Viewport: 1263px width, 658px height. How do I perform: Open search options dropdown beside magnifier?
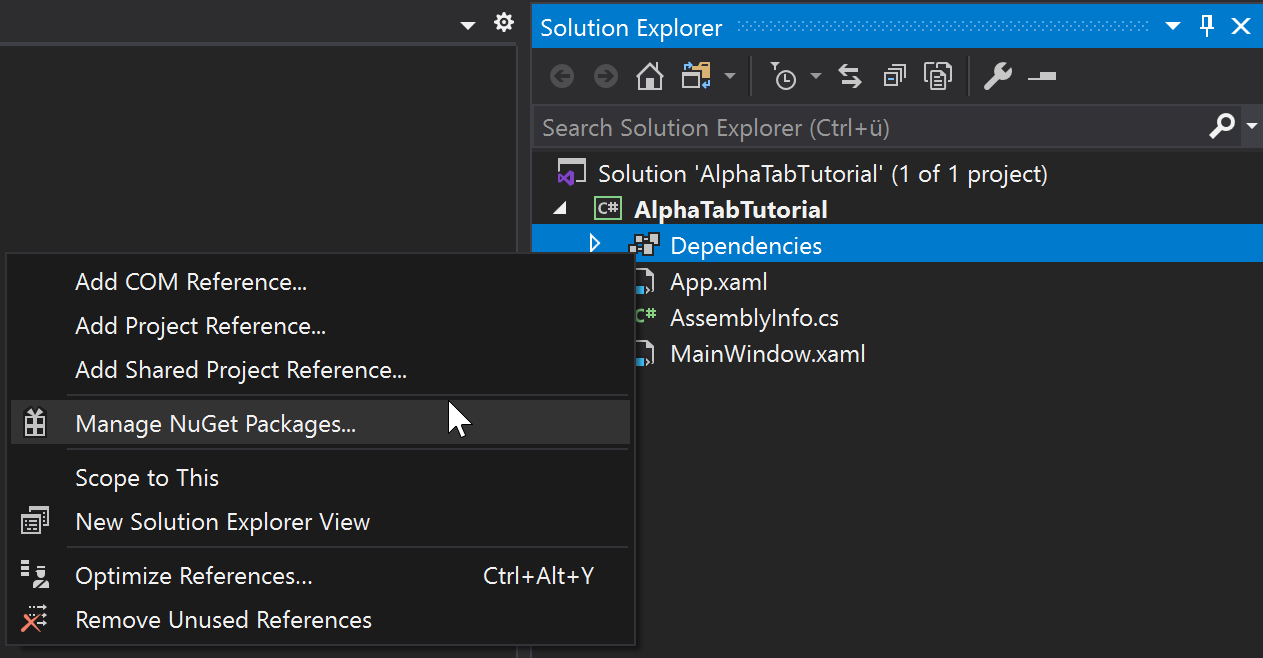[x=1251, y=127]
